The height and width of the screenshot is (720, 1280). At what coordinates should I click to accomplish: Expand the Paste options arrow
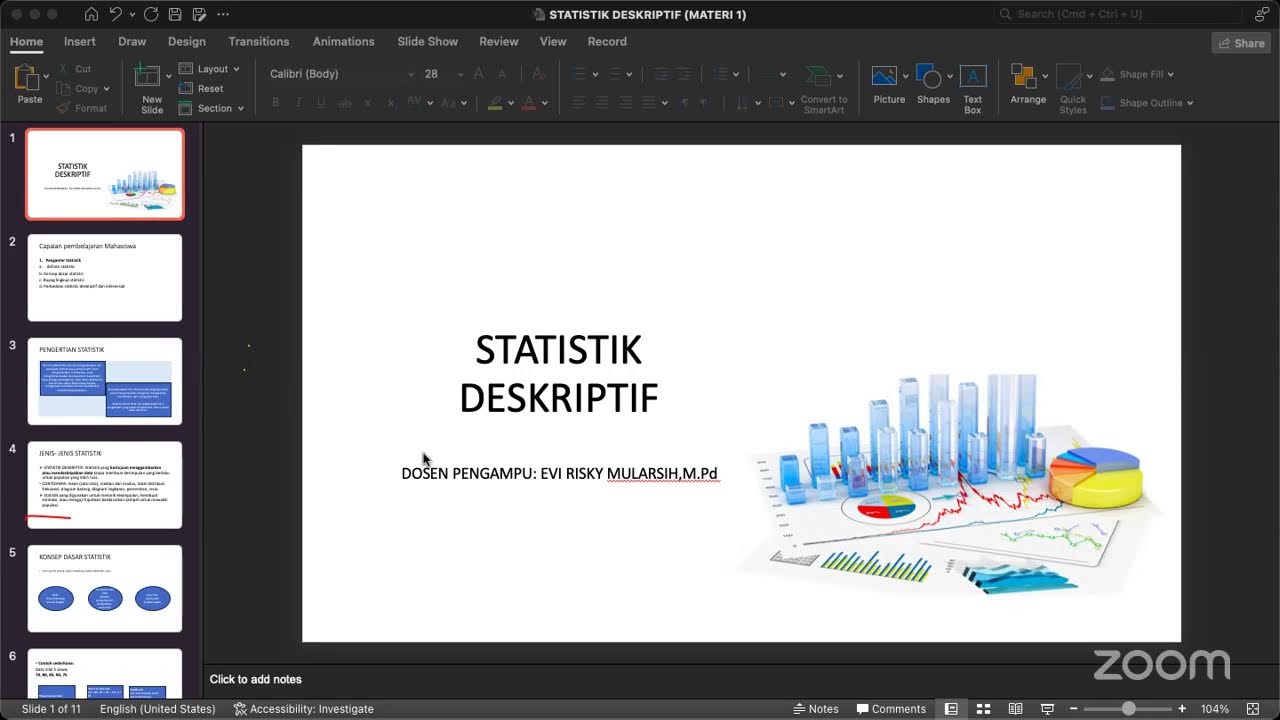(x=46, y=75)
